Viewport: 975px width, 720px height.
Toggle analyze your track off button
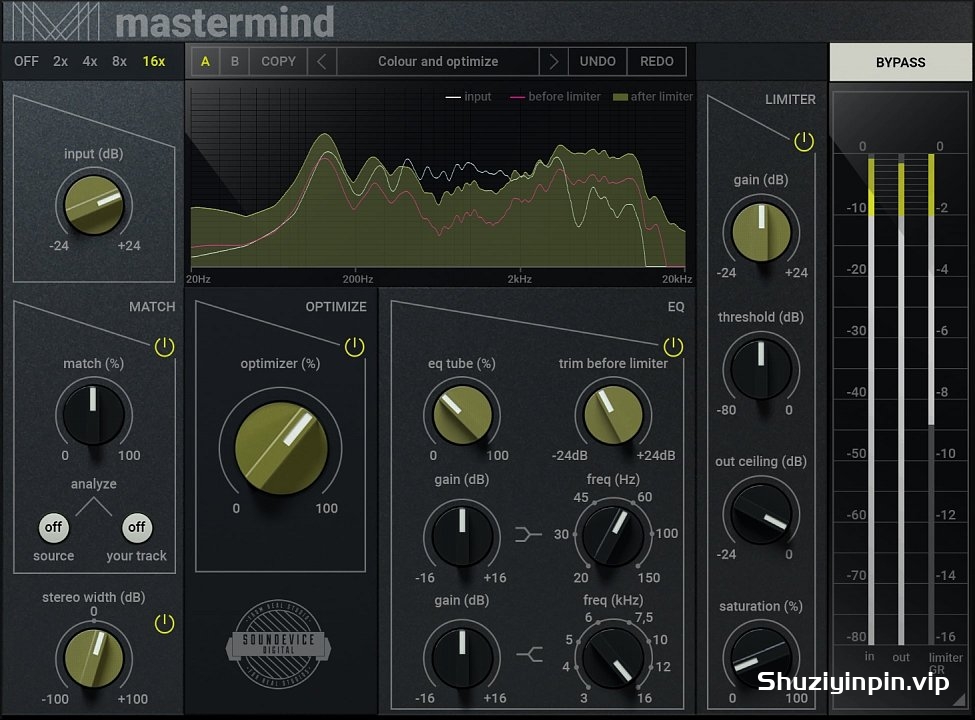tap(137, 527)
